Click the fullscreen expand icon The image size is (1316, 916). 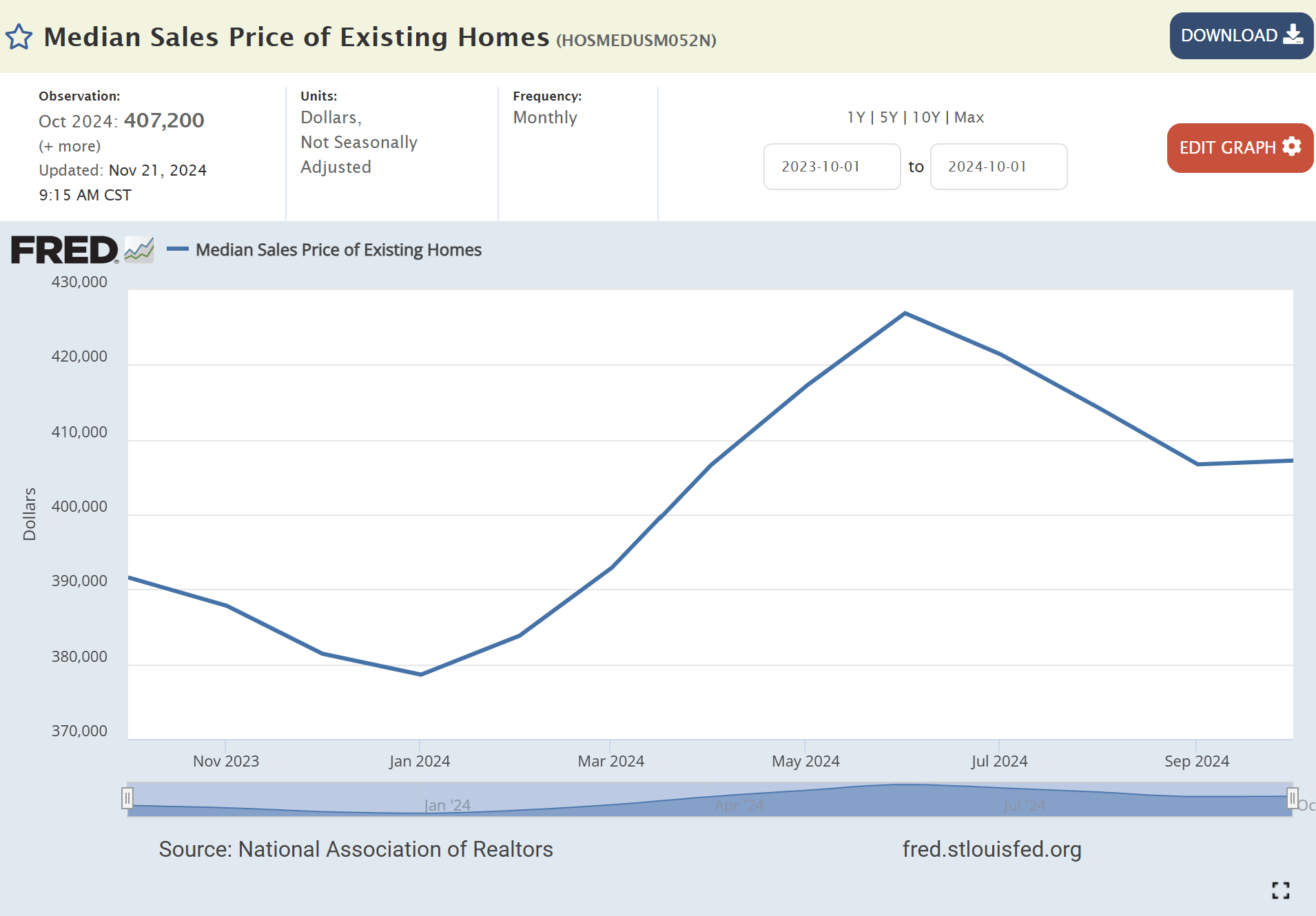point(1280,891)
